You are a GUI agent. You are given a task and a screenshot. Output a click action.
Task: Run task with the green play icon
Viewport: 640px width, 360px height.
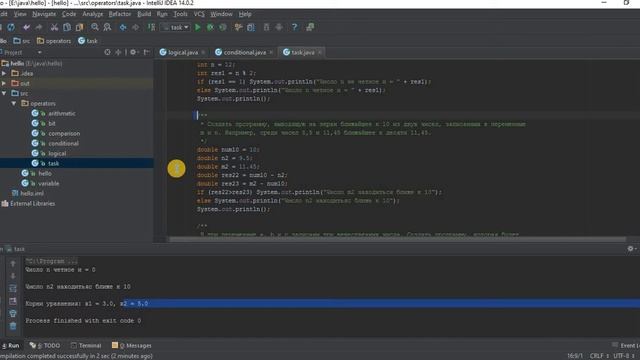pyautogui.click(x=198, y=27)
